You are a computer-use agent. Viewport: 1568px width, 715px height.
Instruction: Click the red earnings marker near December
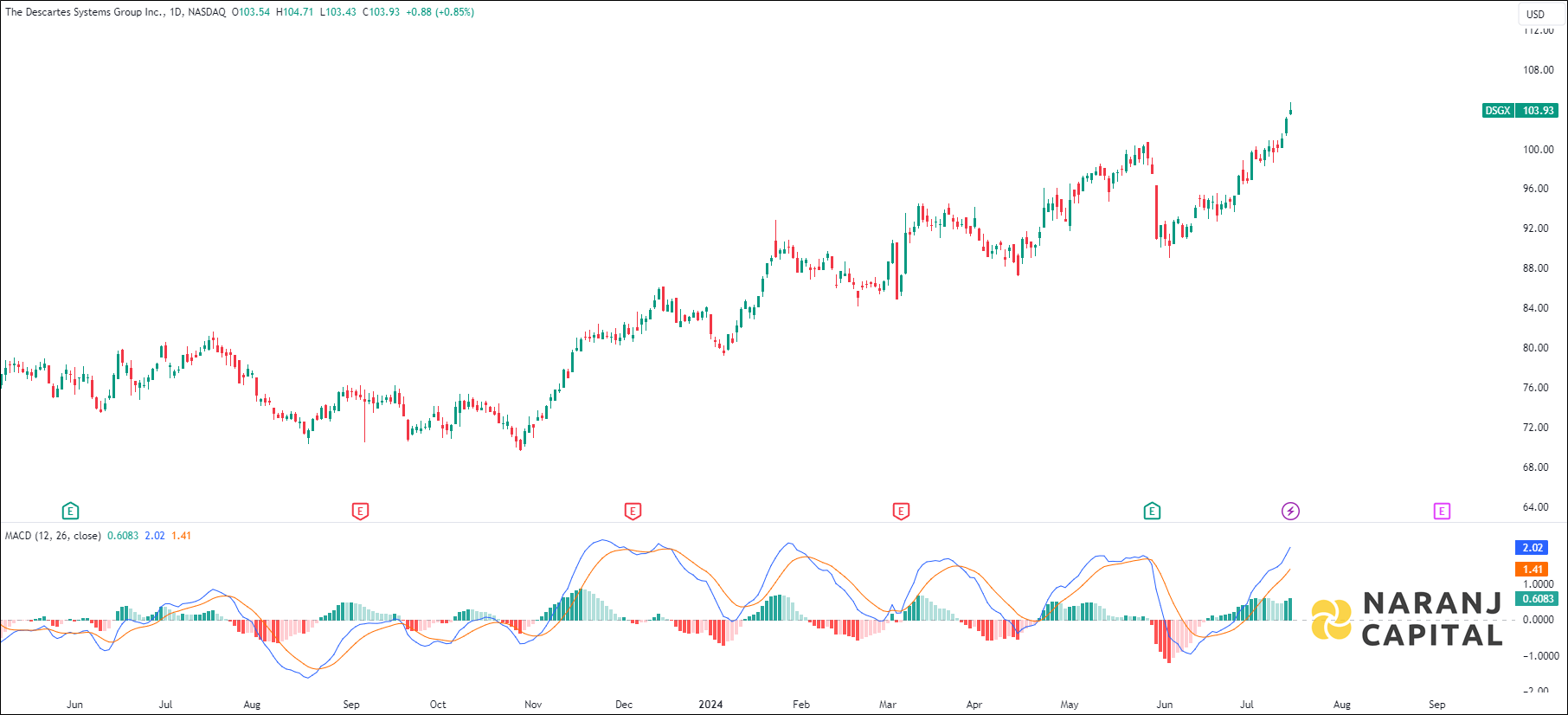[633, 512]
